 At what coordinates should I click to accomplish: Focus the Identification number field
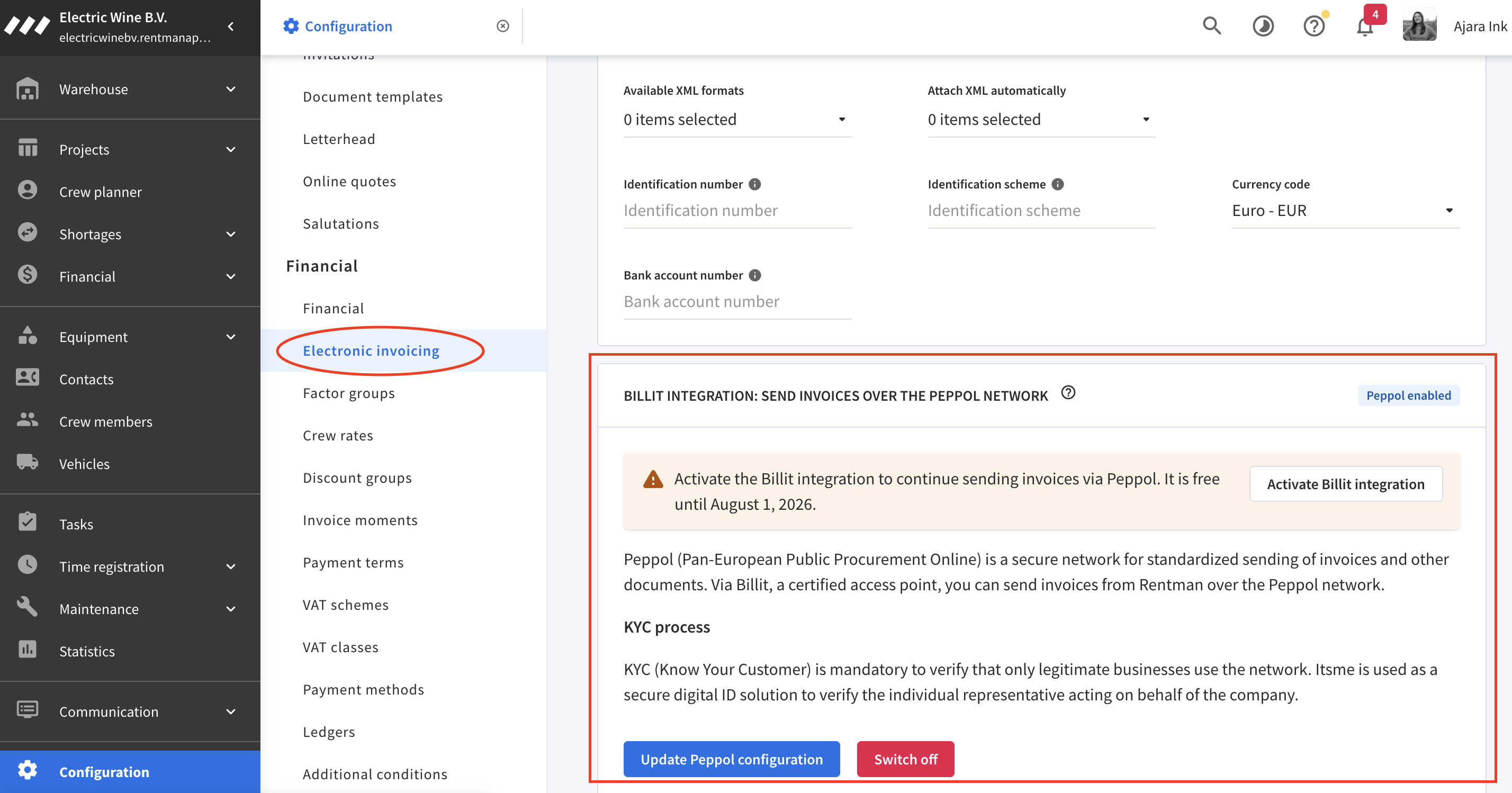pos(737,211)
